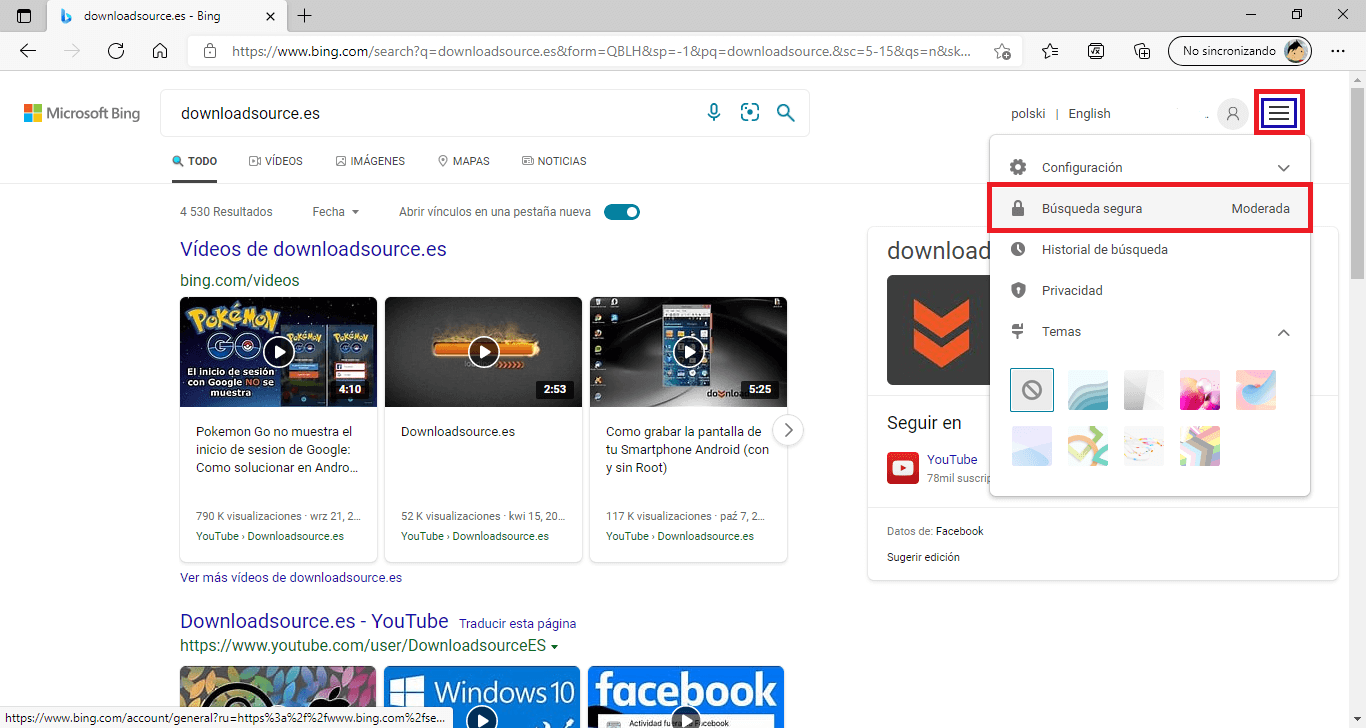Select the gray gradient theme
Viewport: 1366px width, 728px height.
point(1144,390)
